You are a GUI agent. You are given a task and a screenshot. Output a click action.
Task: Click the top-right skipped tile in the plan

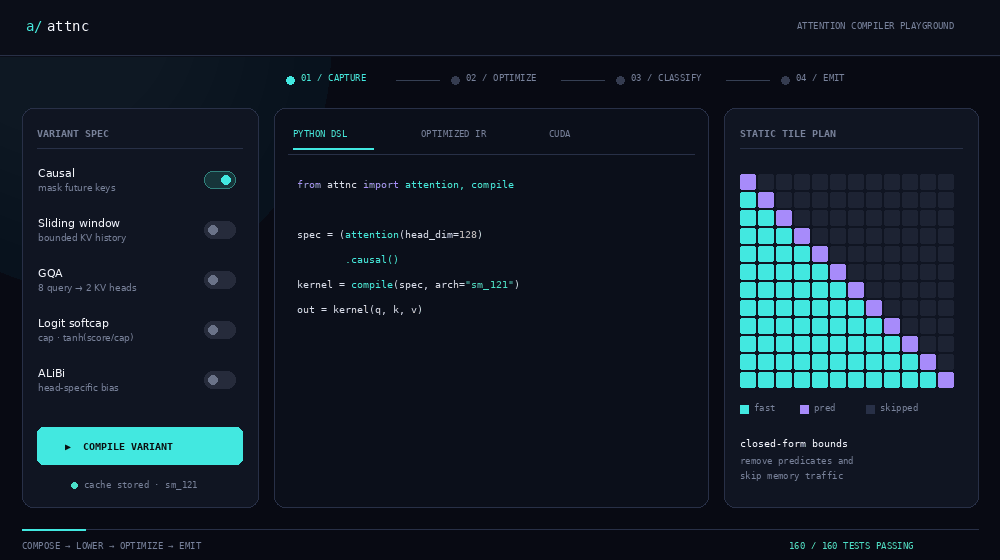(x=946, y=182)
